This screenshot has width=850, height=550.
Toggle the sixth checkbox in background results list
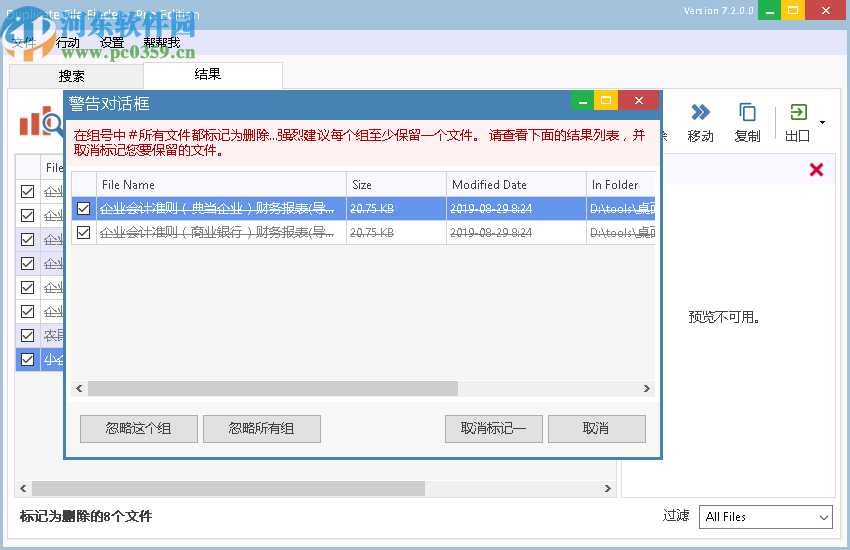27,312
